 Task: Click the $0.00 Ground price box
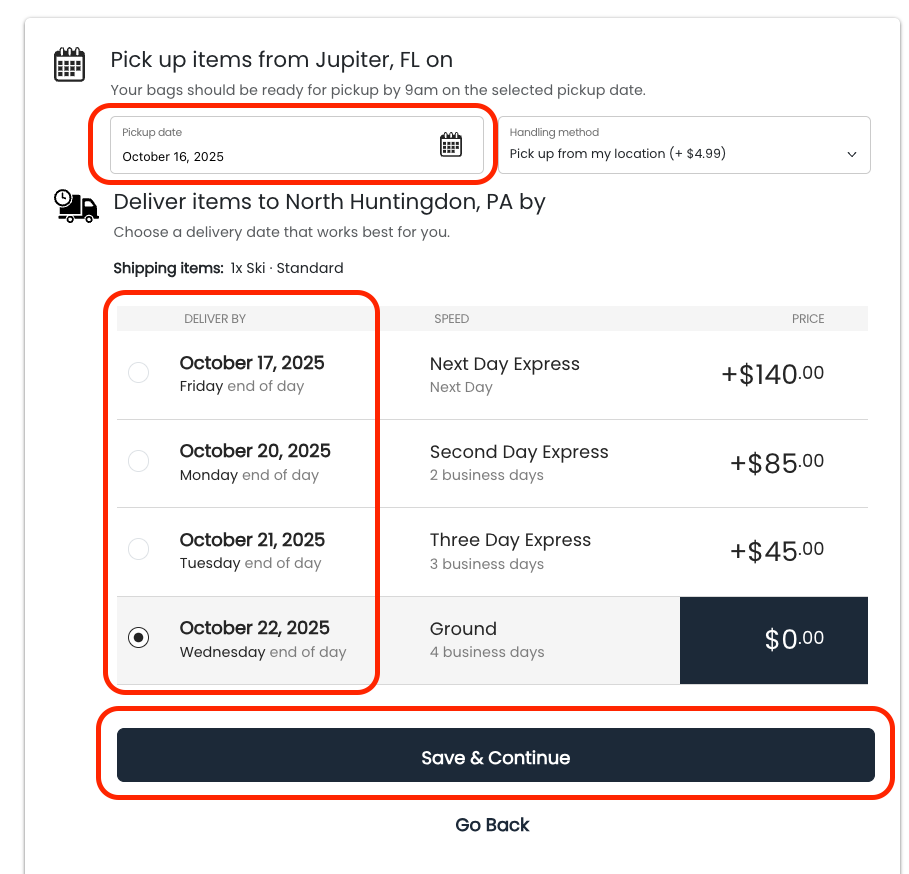(x=774, y=640)
